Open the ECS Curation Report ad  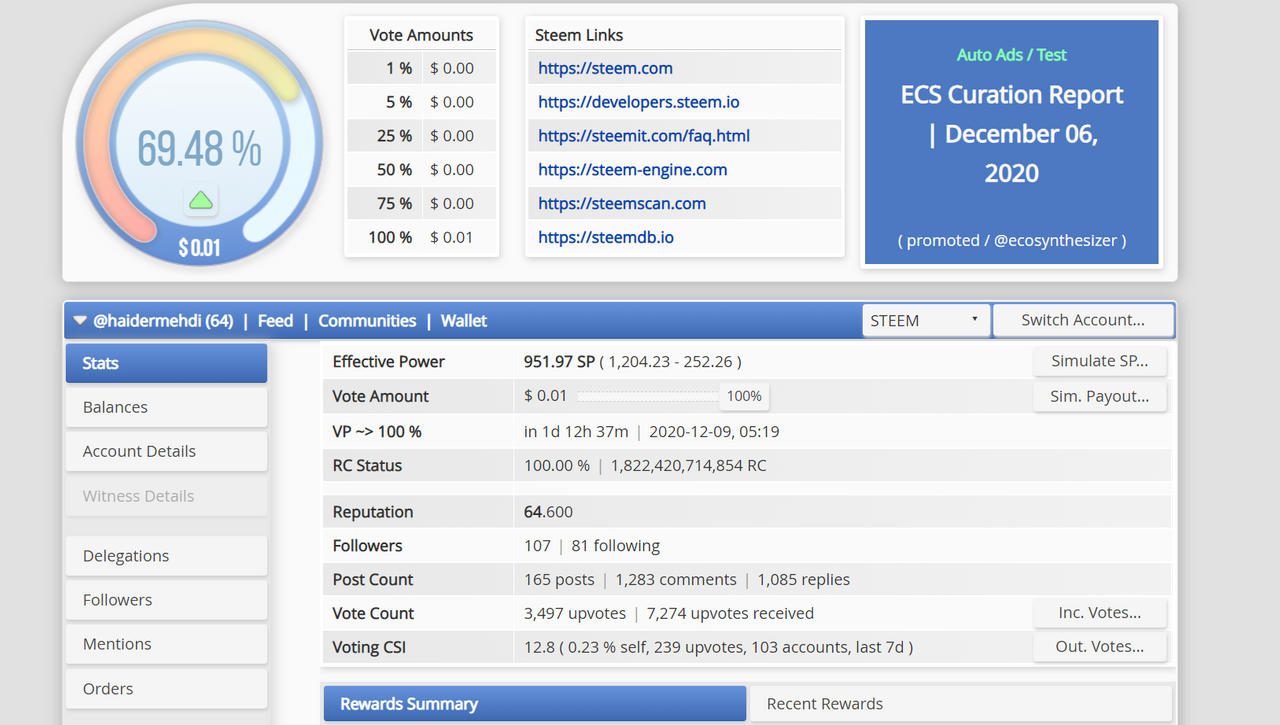[x=1012, y=134]
